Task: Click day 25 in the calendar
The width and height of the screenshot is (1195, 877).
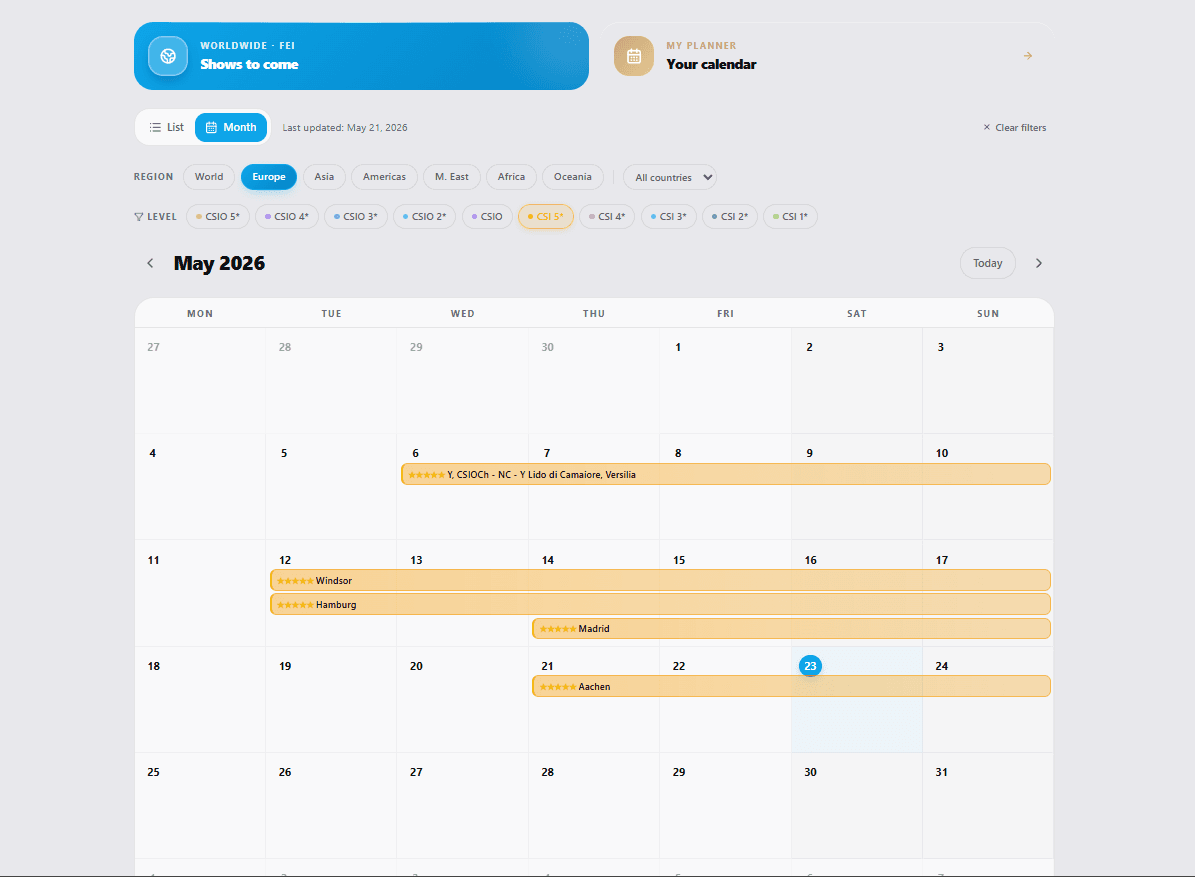Action: pos(153,772)
